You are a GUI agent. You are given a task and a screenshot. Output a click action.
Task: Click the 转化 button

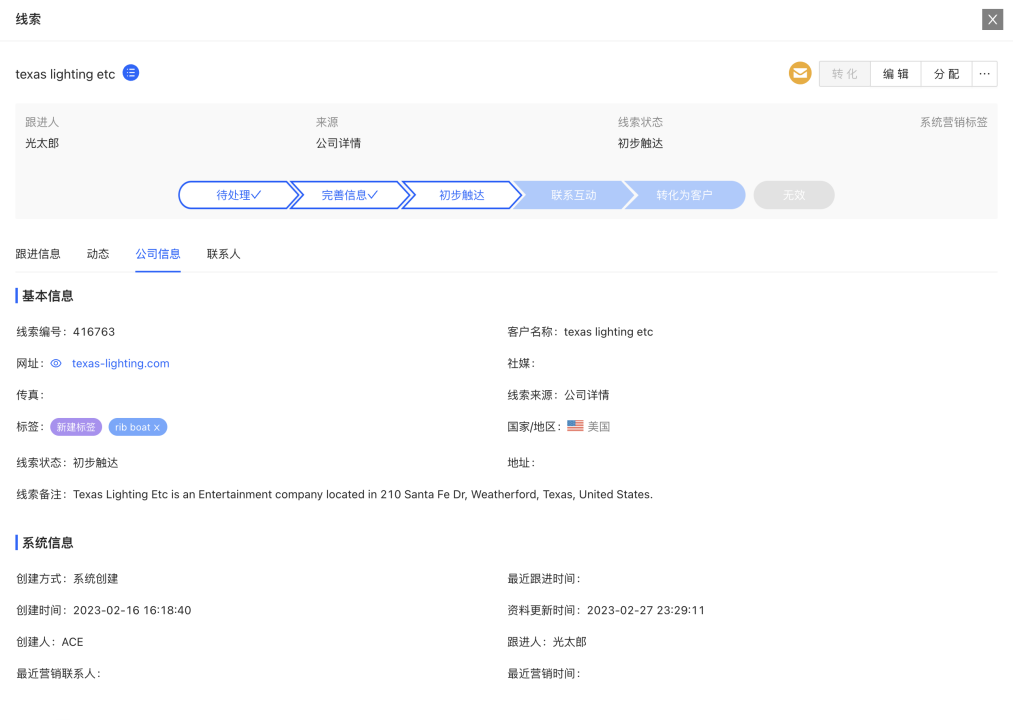coord(845,74)
